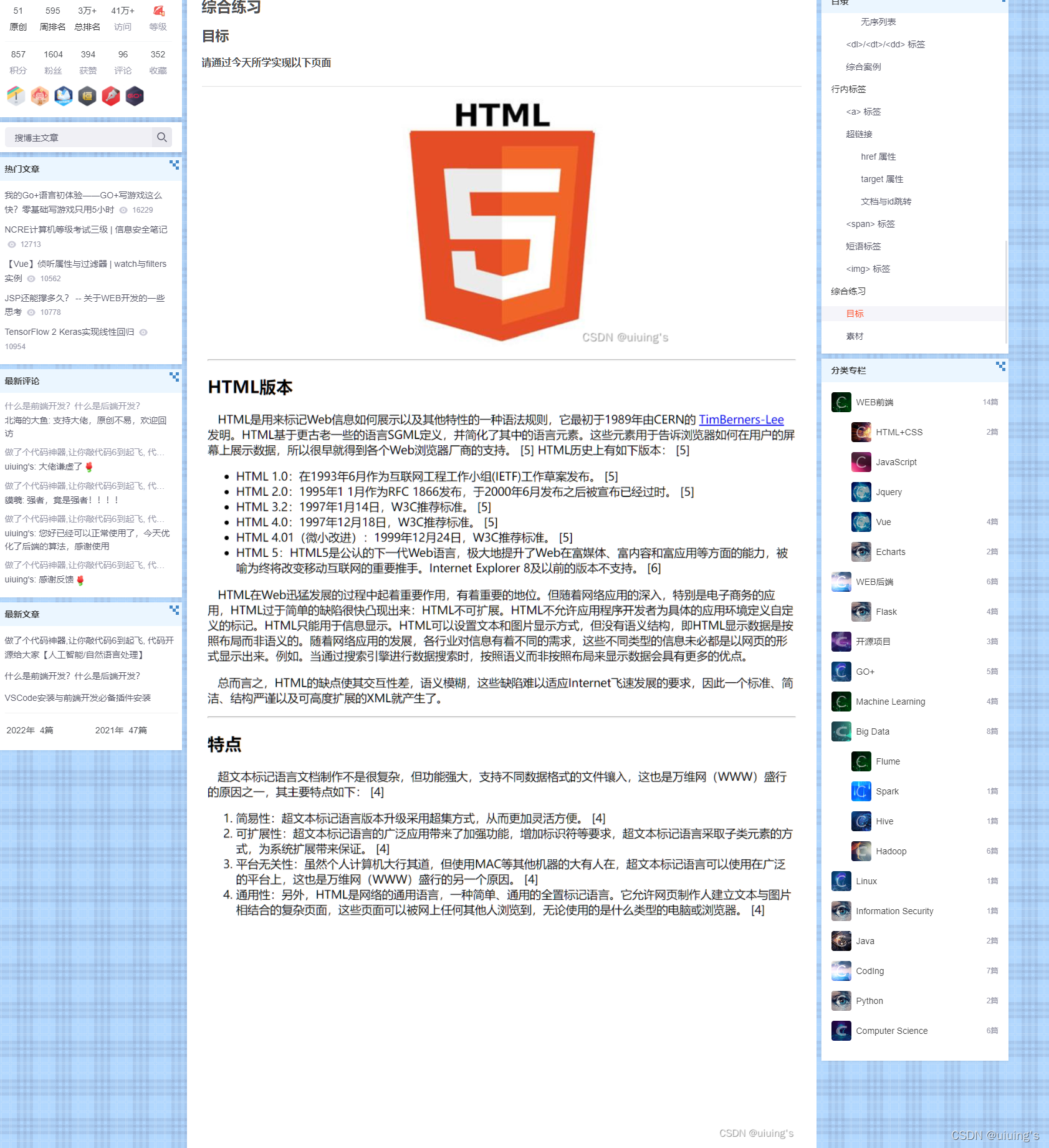Image resolution: width=1049 pixels, height=1148 pixels.
Task: Open the Hive column link
Action: (884, 821)
